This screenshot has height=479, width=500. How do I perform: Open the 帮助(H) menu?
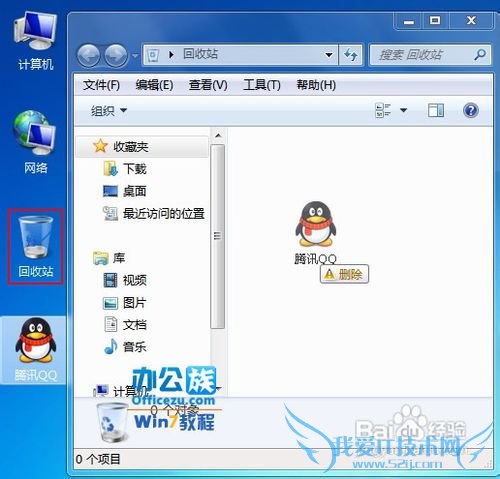(x=316, y=85)
